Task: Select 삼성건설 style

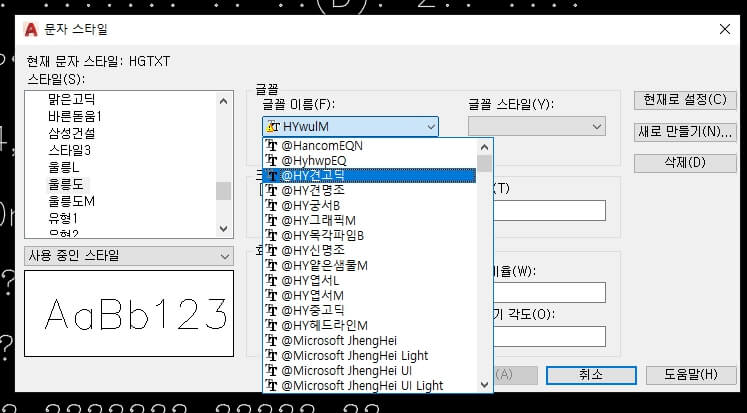Action: pyautogui.click(x=71, y=133)
